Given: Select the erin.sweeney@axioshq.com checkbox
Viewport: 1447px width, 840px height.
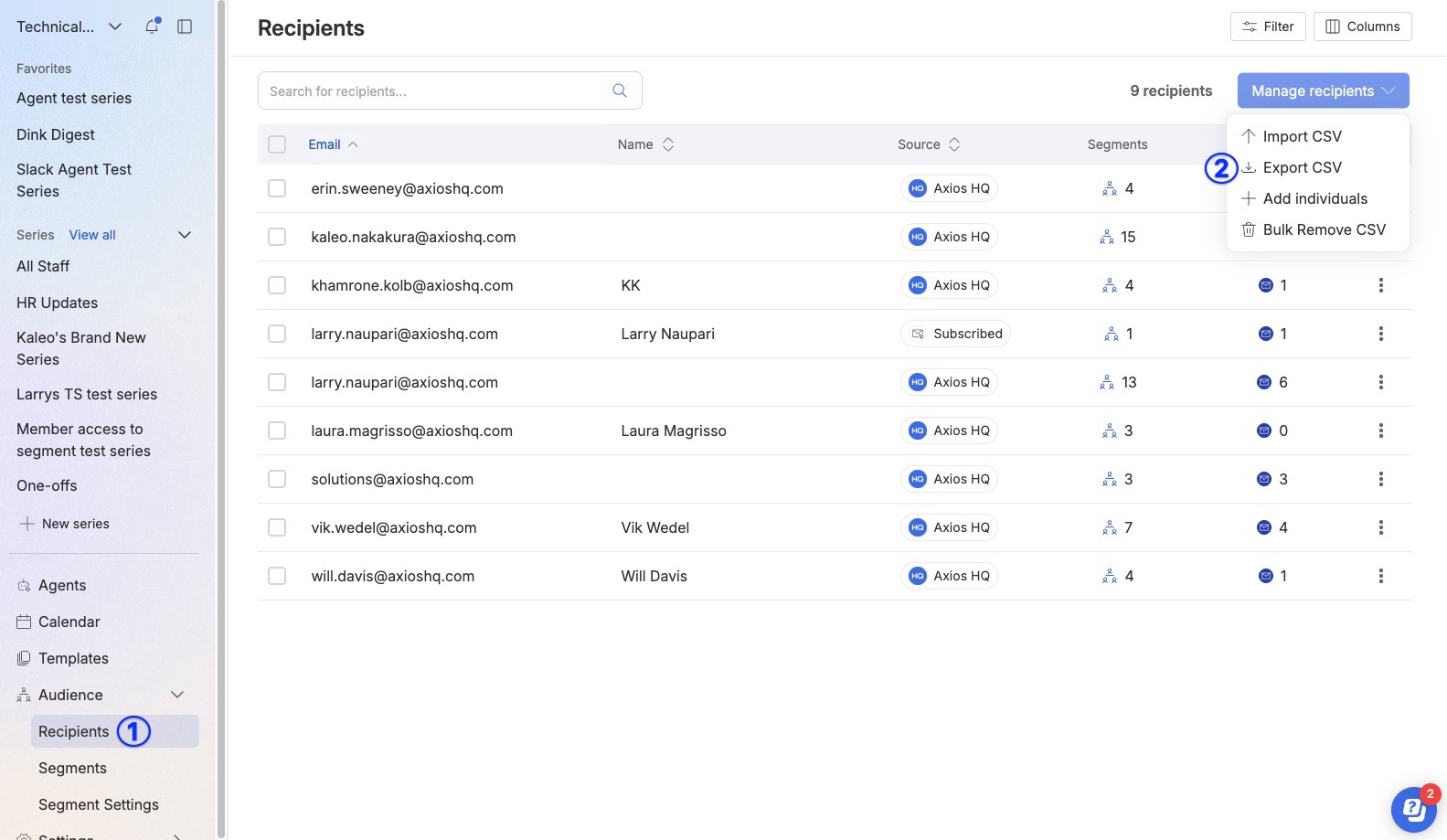Looking at the screenshot, I should coord(277,188).
